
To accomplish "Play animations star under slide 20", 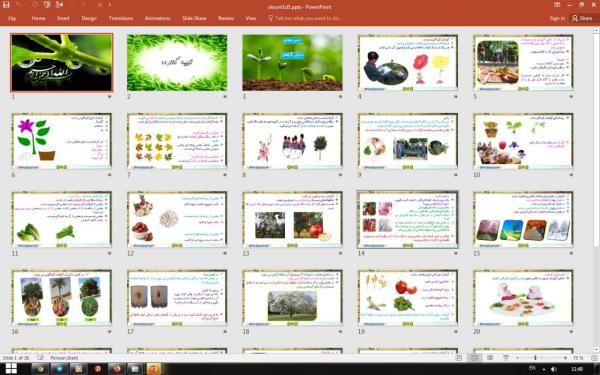I will coord(571,331).
